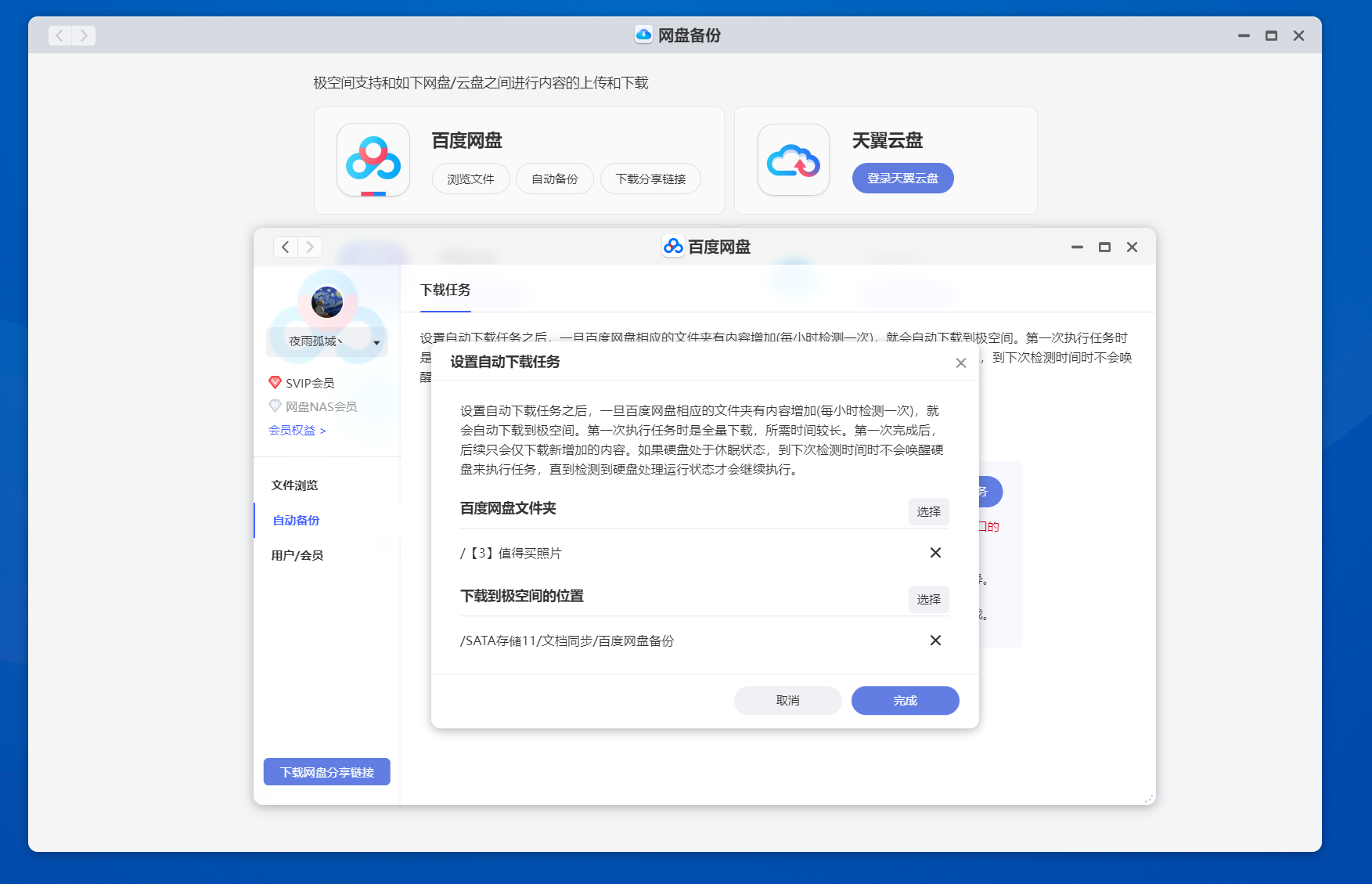
Task: Click the back arrow in the 百度网盘 window
Action: click(285, 246)
